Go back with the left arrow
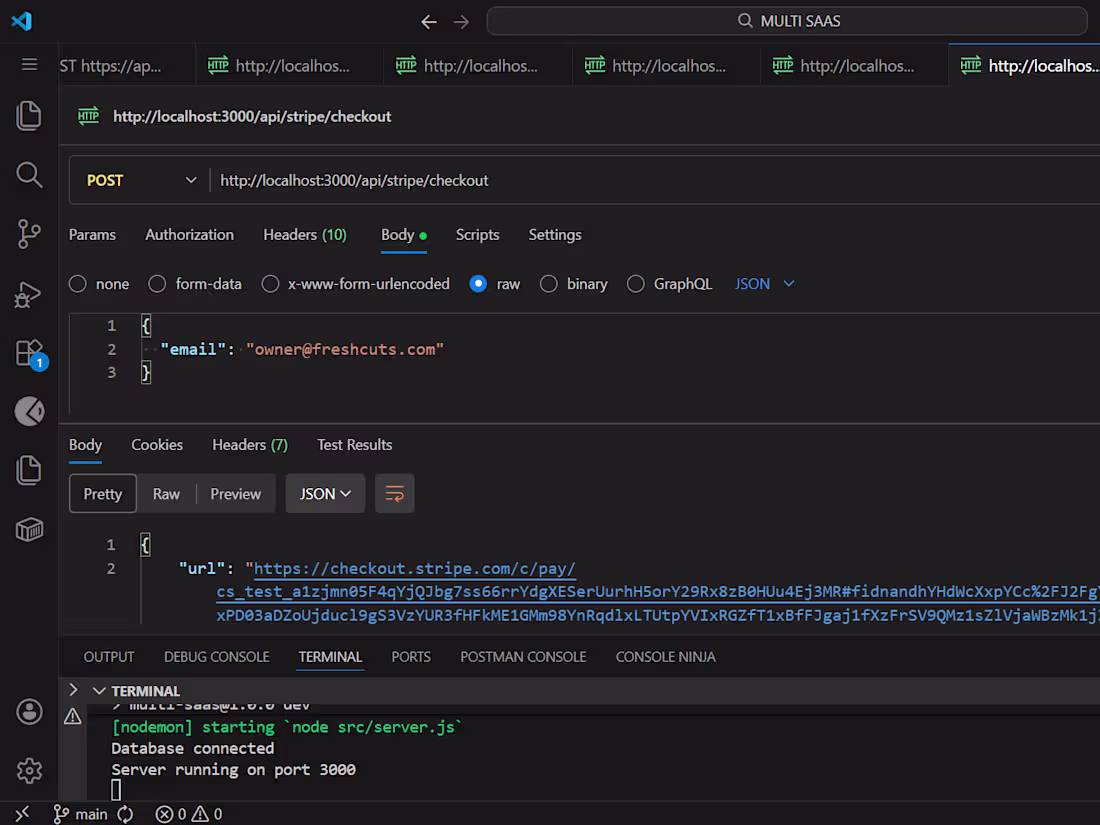This screenshot has height=825, width=1100. coord(429,22)
